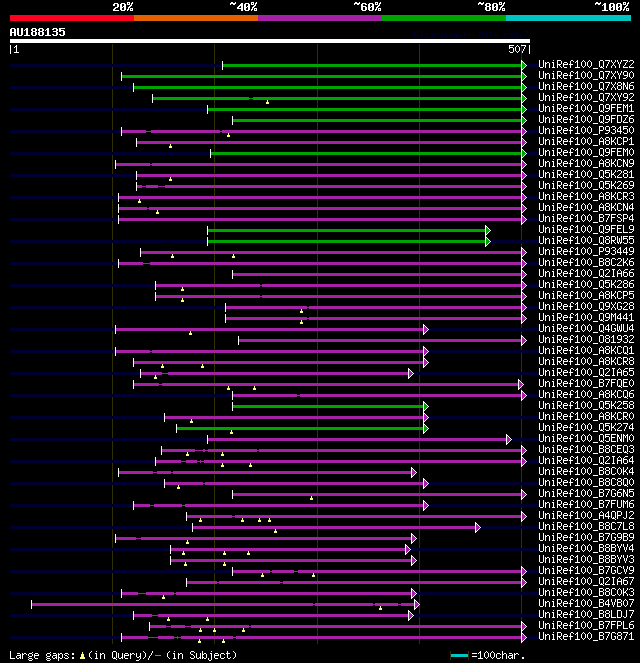Click the UniRef100_B4VB07 label
This screenshot has height=663, width=640.
(586, 603)
